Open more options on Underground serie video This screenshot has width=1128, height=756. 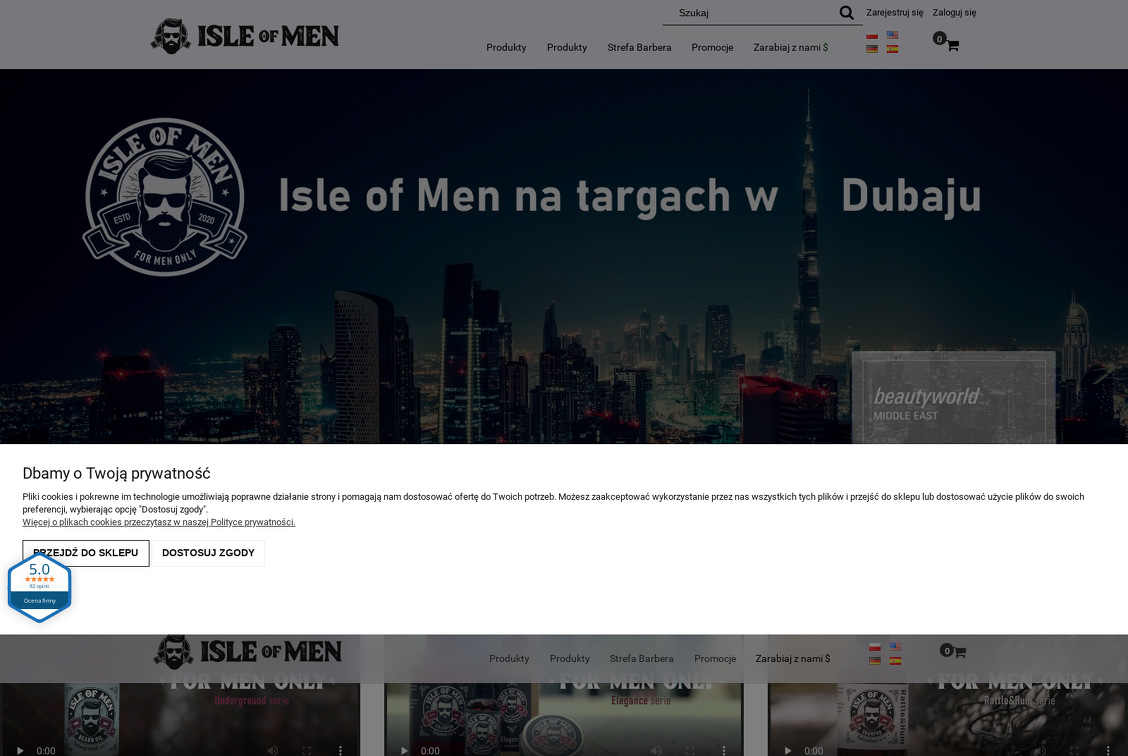point(340,750)
